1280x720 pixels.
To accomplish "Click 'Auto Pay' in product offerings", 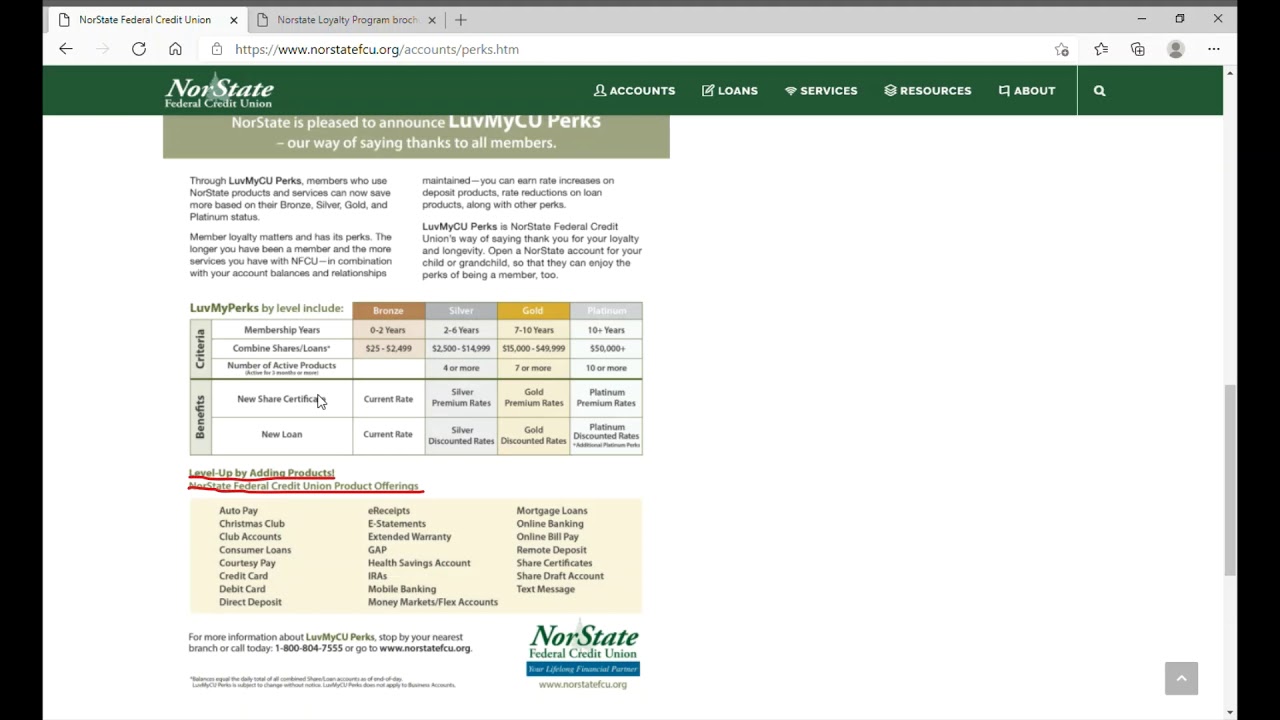I will click(238, 511).
